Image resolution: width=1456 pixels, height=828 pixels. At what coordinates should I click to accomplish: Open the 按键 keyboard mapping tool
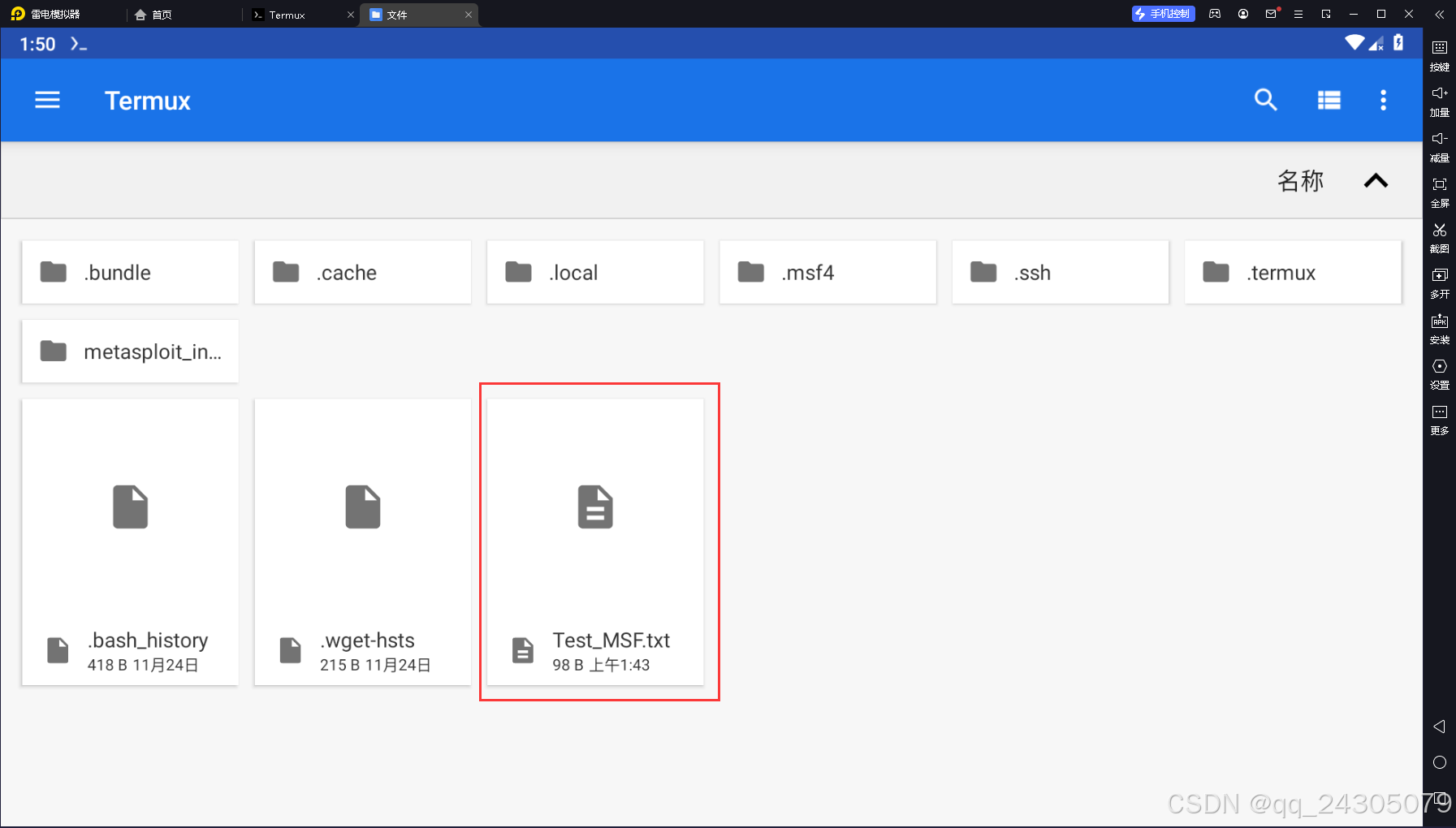[x=1440, y=55]
